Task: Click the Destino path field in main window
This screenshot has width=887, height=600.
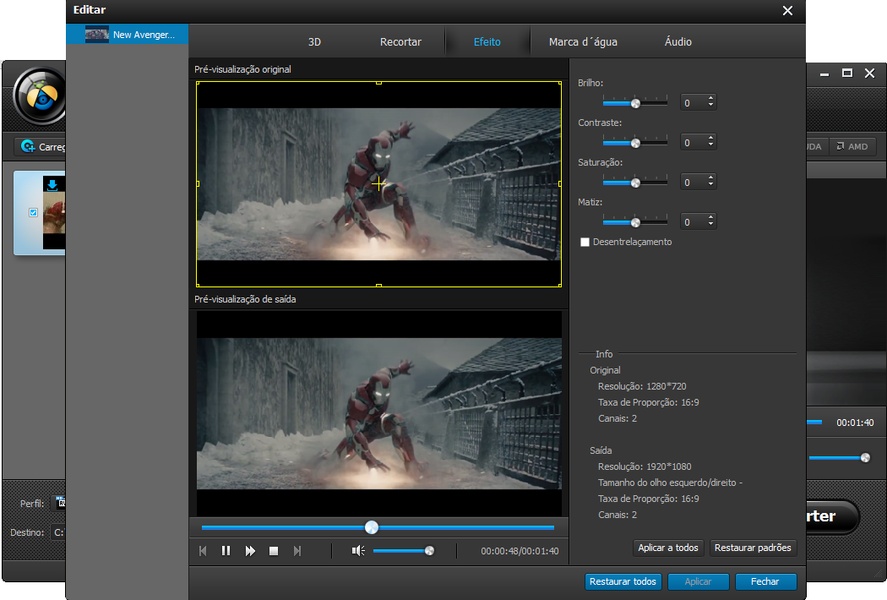Action: click(x=59, y=532)
